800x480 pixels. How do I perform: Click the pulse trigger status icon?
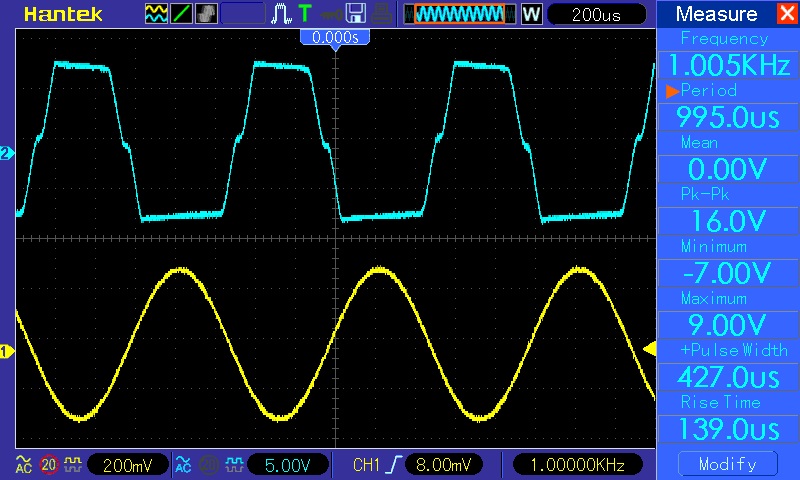[x=281, y=14]
